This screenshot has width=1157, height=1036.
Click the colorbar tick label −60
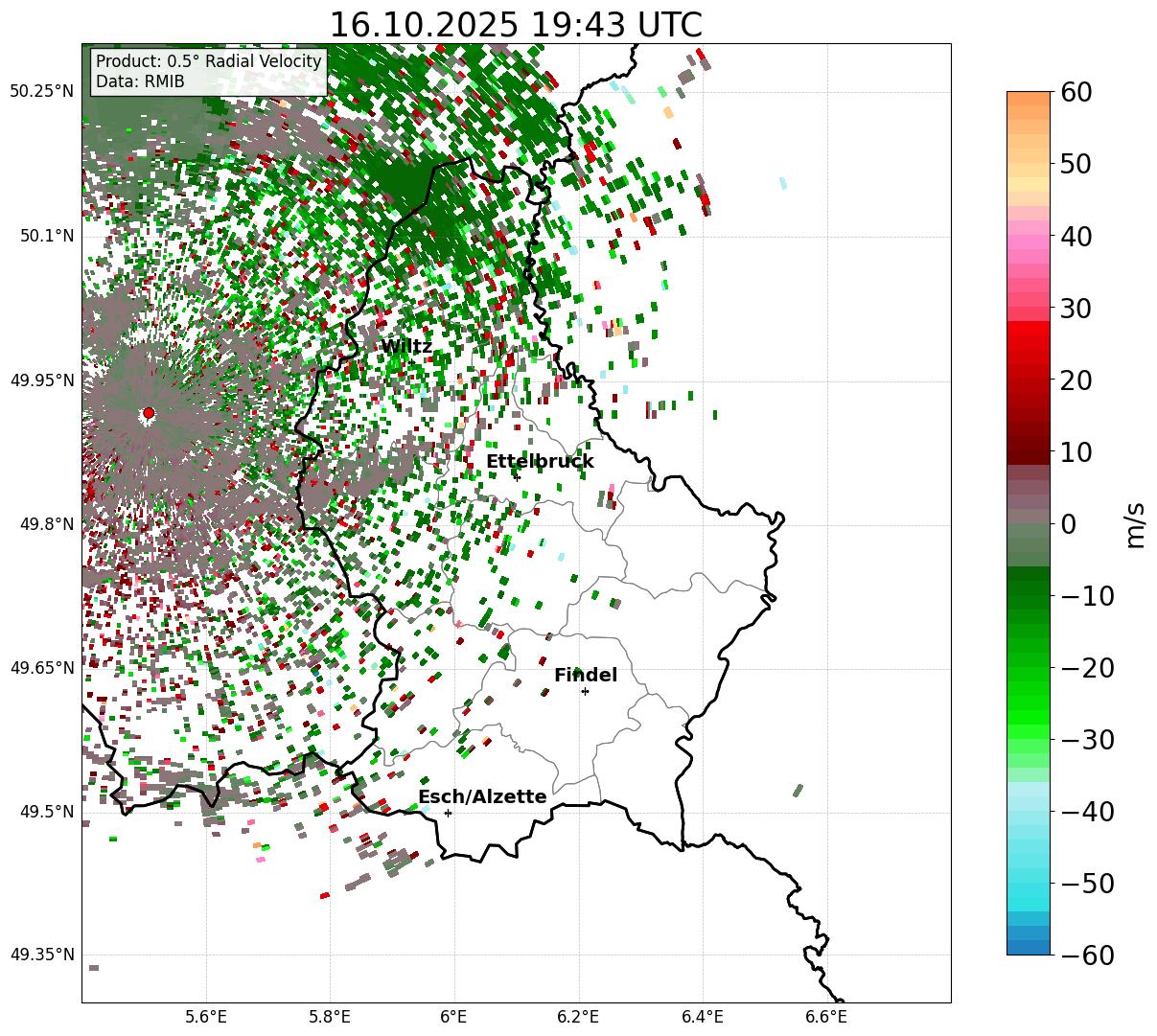pos(1087,955)
